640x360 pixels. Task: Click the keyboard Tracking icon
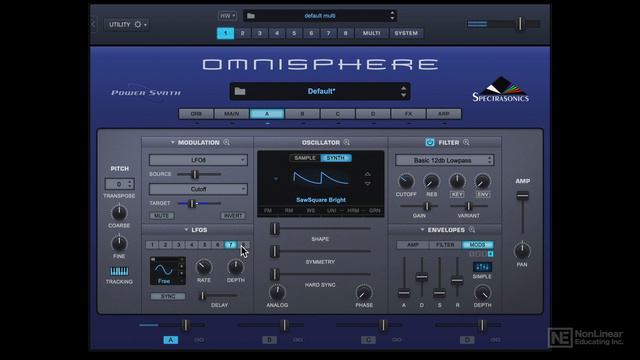coord(119,271)
